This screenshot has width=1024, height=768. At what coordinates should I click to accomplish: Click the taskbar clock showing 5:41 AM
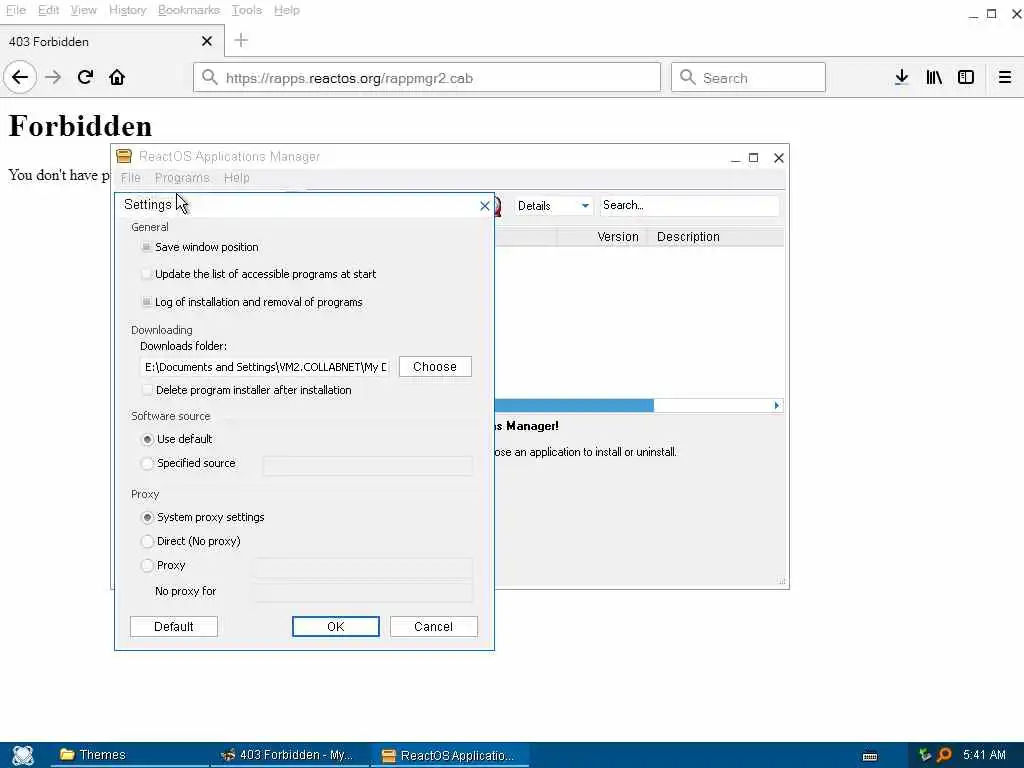tap(984, 755)
